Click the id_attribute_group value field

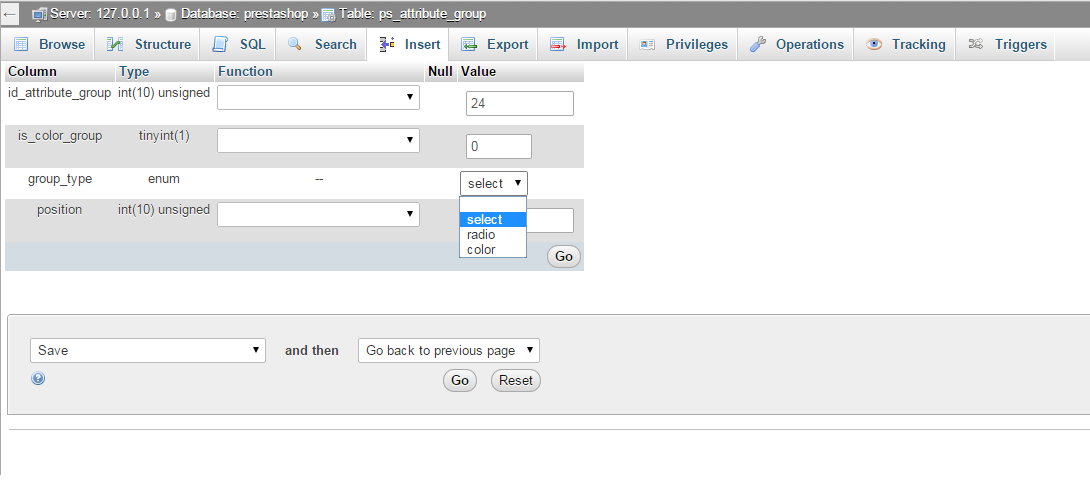tap(520, 104)
